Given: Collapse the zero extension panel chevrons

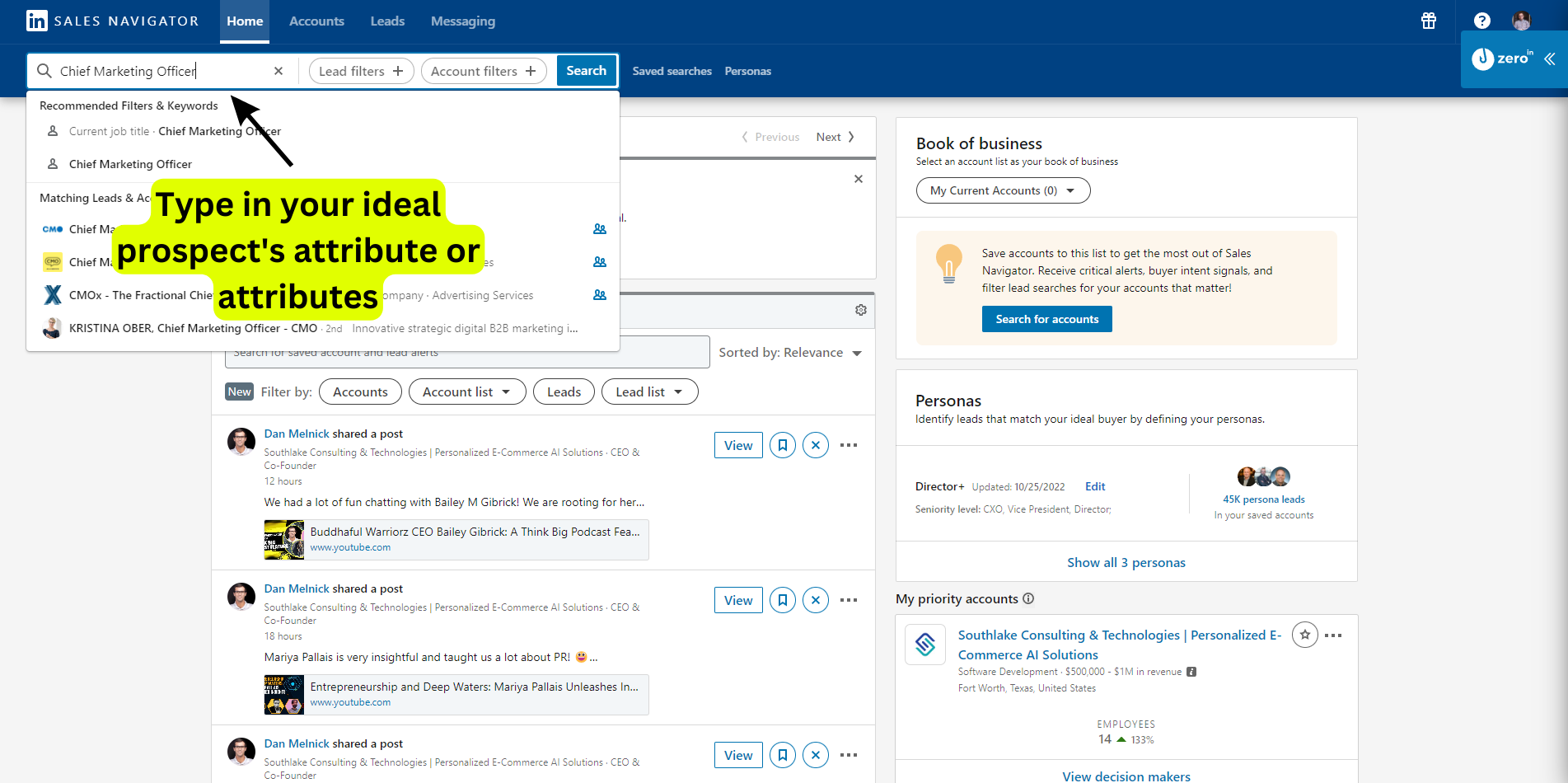Looking at the screenshot, I should (x=1549, y=59).
